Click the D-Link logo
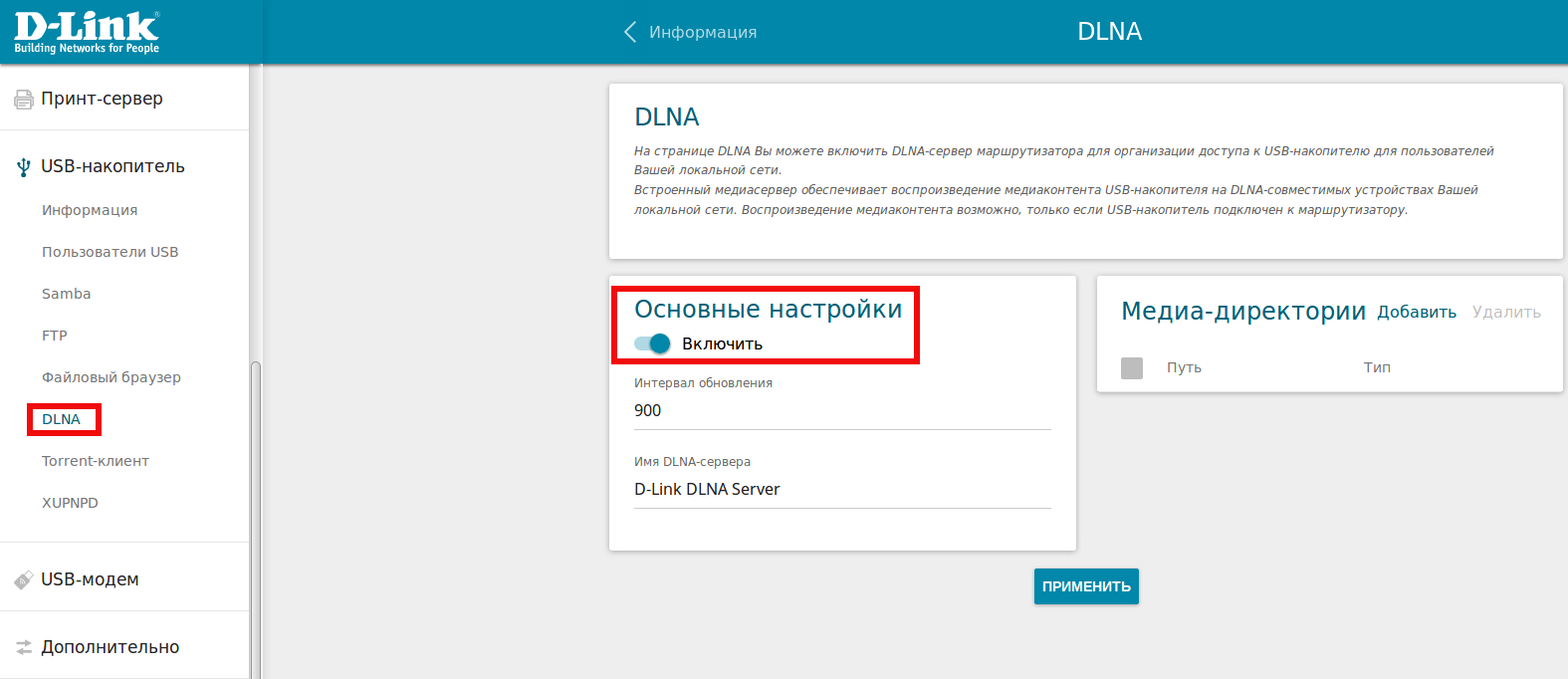This screenshot has height=679, width=1568. (x=87, y=32)
